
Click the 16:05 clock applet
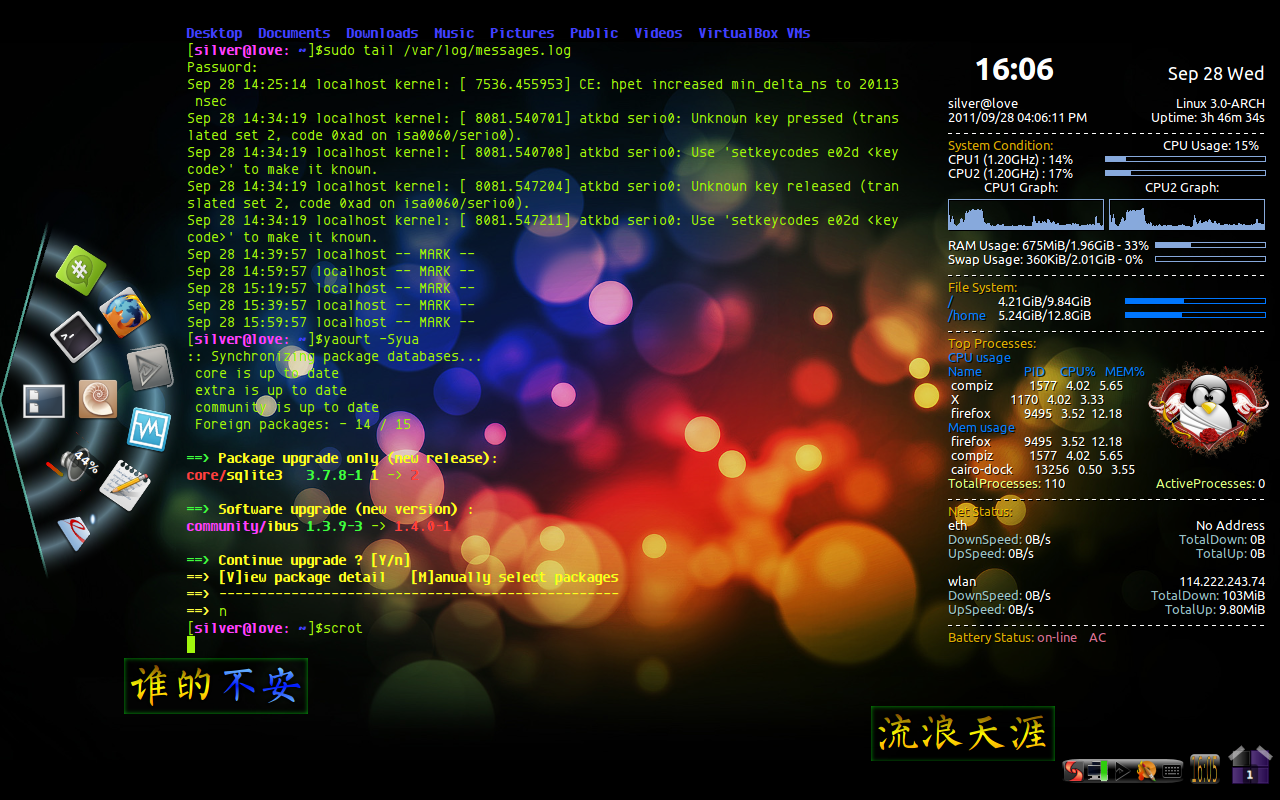[x=1205, y=768]
